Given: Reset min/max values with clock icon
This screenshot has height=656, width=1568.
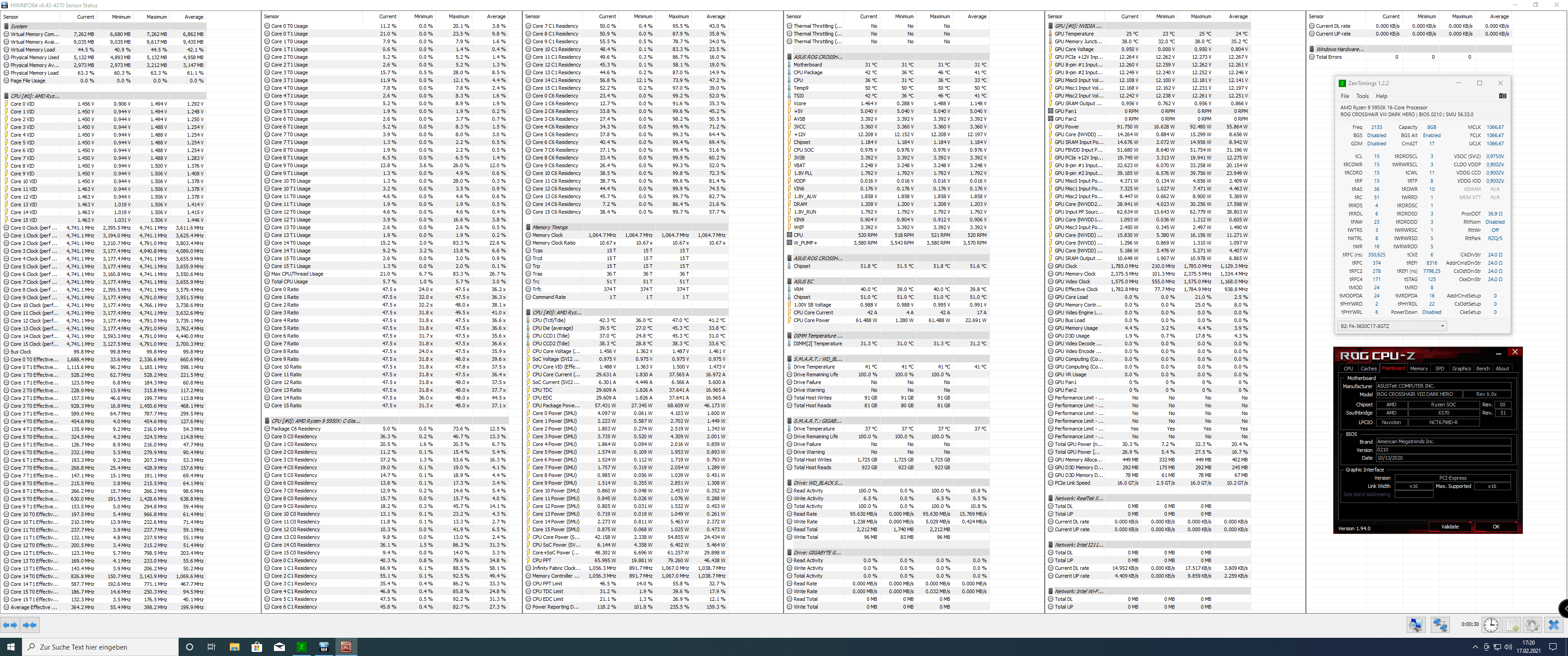Looking at the screenshot, I should [x=1491, y=625].
